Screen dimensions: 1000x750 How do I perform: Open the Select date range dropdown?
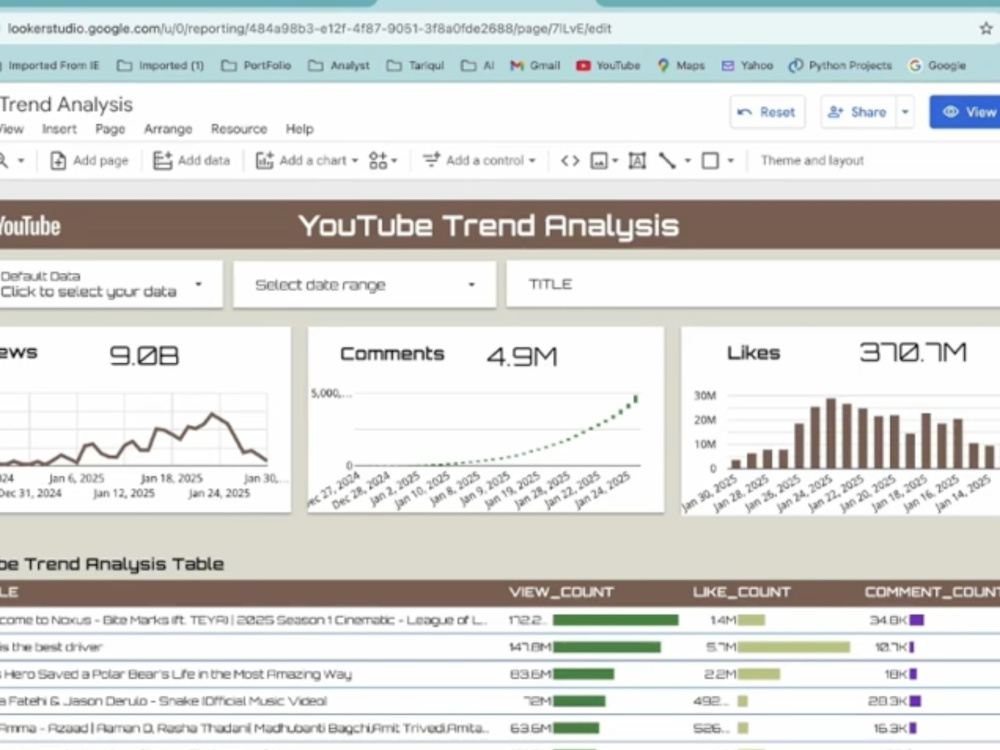[365, 284]
